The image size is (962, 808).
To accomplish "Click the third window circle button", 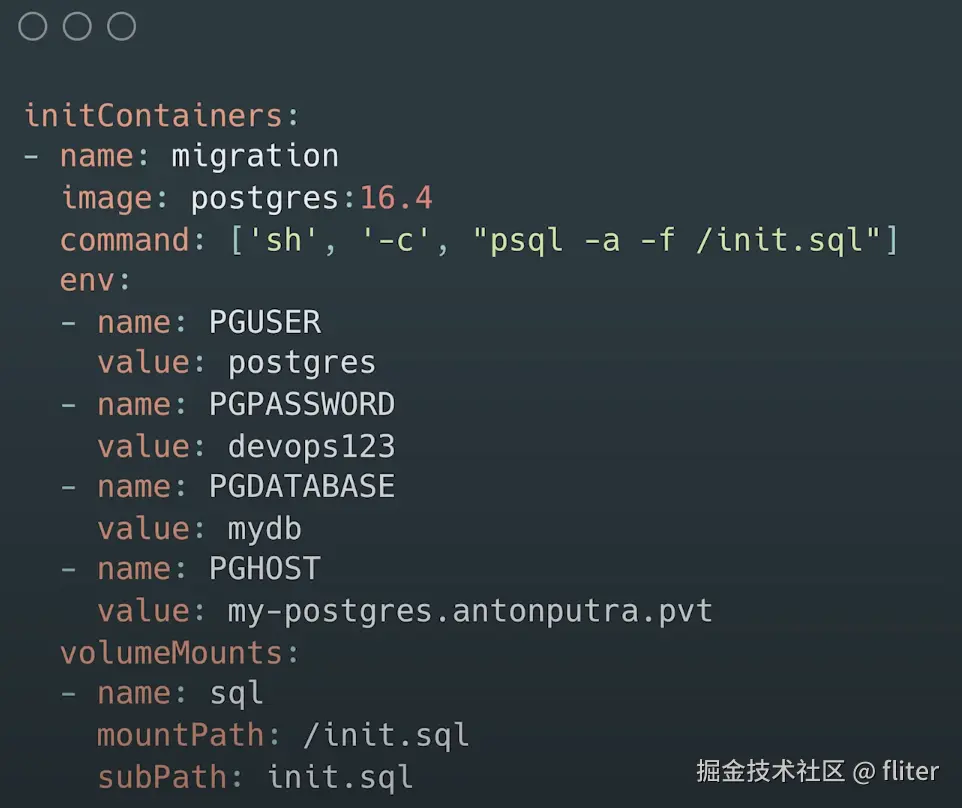I will tap(121, 26).
